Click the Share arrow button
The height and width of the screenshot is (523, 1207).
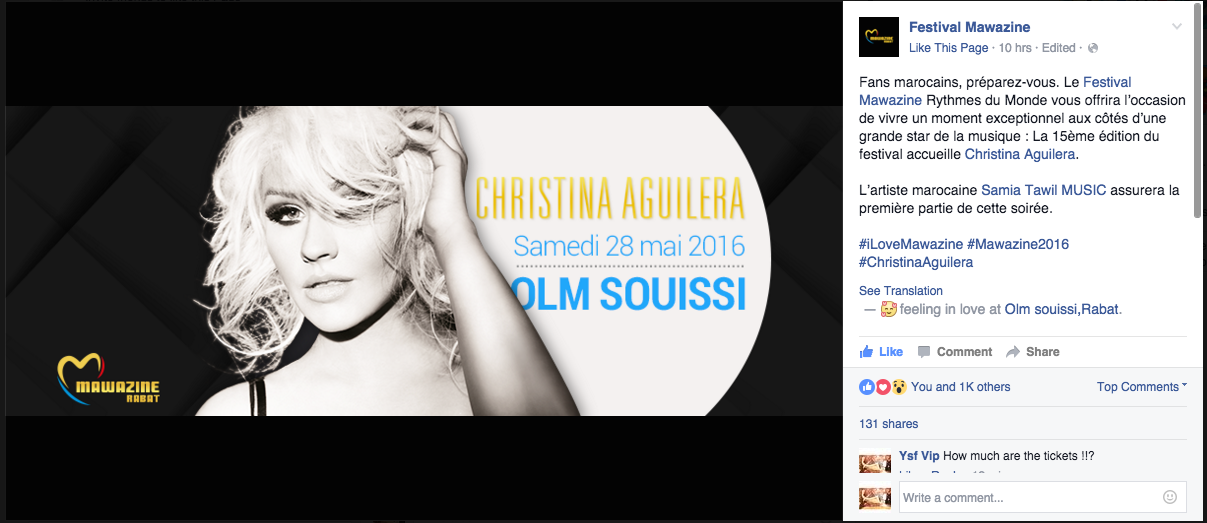click(1033, 352)
